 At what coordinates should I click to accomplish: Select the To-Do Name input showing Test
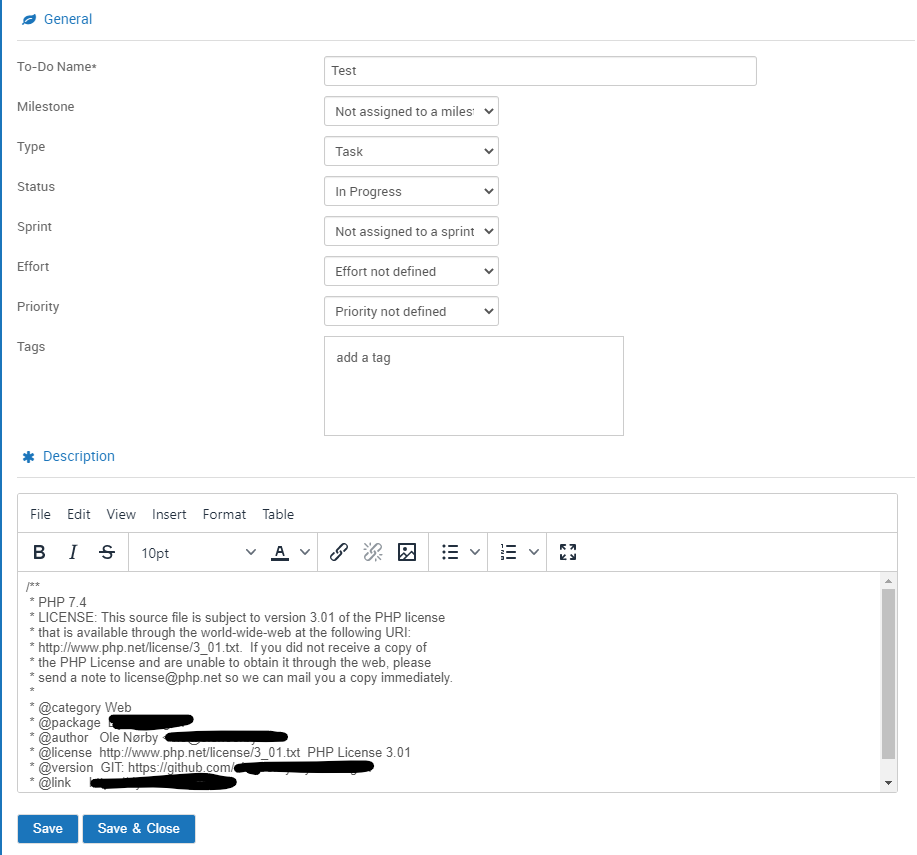point(539,71)
